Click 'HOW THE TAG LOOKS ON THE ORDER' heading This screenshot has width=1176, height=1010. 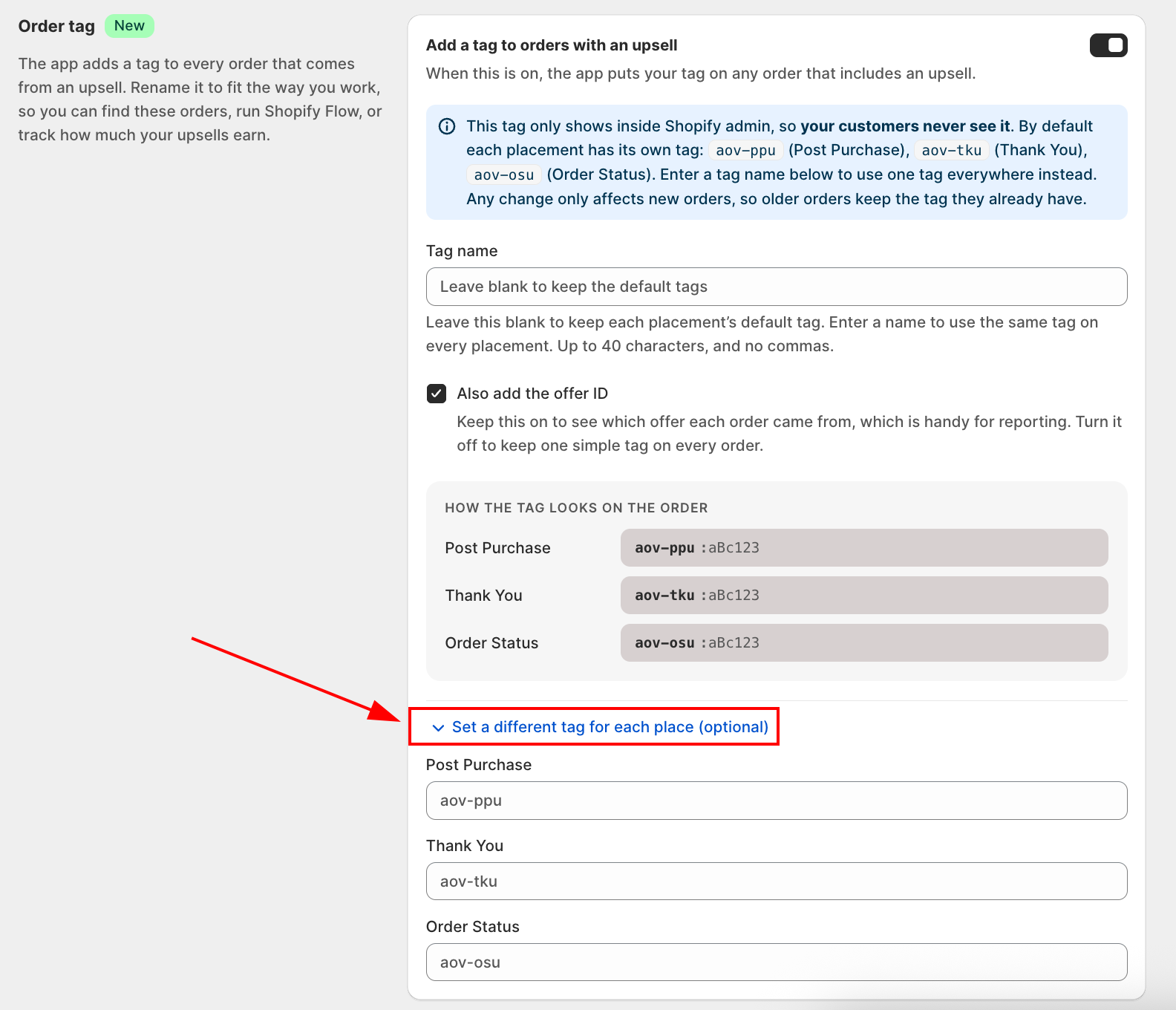(576, 508)
